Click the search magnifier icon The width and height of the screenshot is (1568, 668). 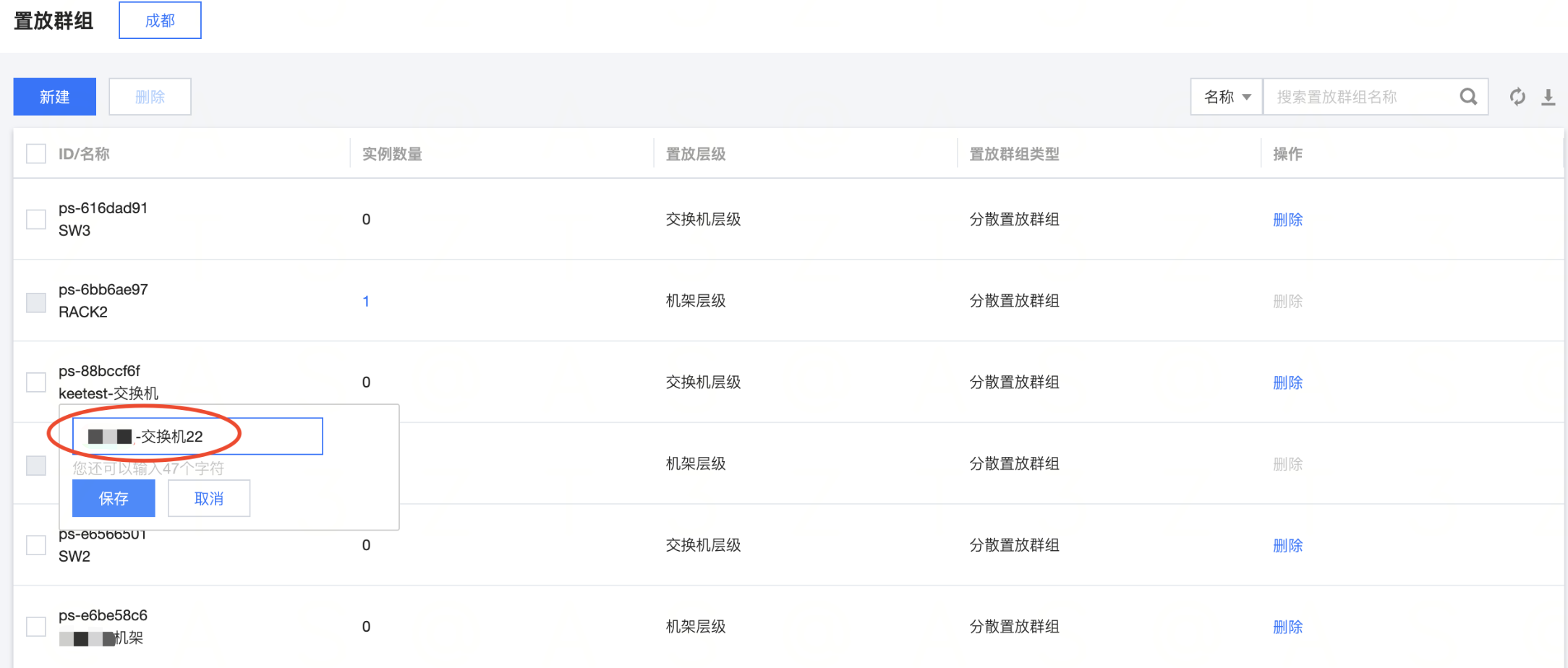point(1467,97)
